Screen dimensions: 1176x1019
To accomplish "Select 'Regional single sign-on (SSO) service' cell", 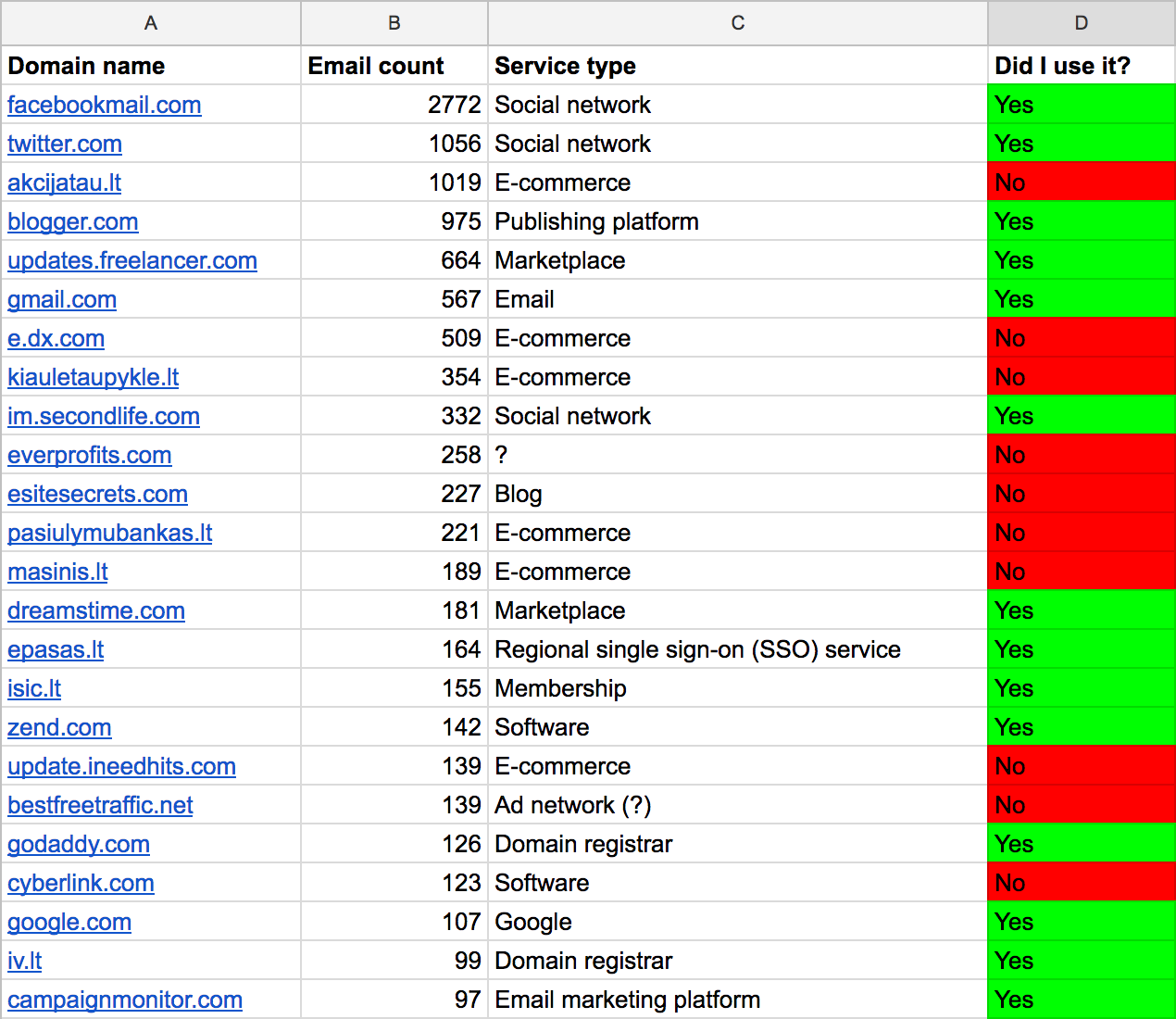I will click(x=737, y=649).
